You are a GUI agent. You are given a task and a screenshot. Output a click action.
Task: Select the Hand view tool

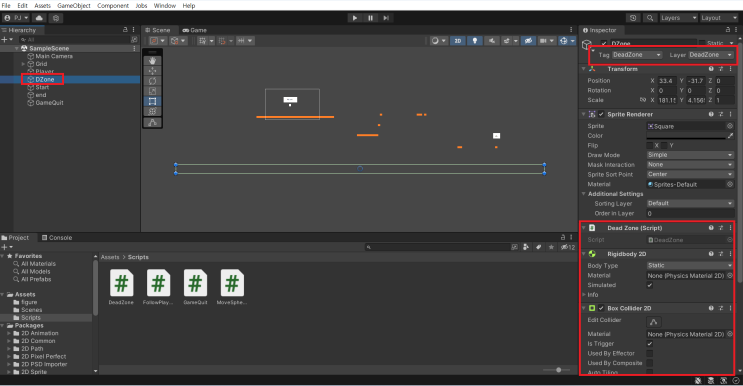click(x=152, y=61)
